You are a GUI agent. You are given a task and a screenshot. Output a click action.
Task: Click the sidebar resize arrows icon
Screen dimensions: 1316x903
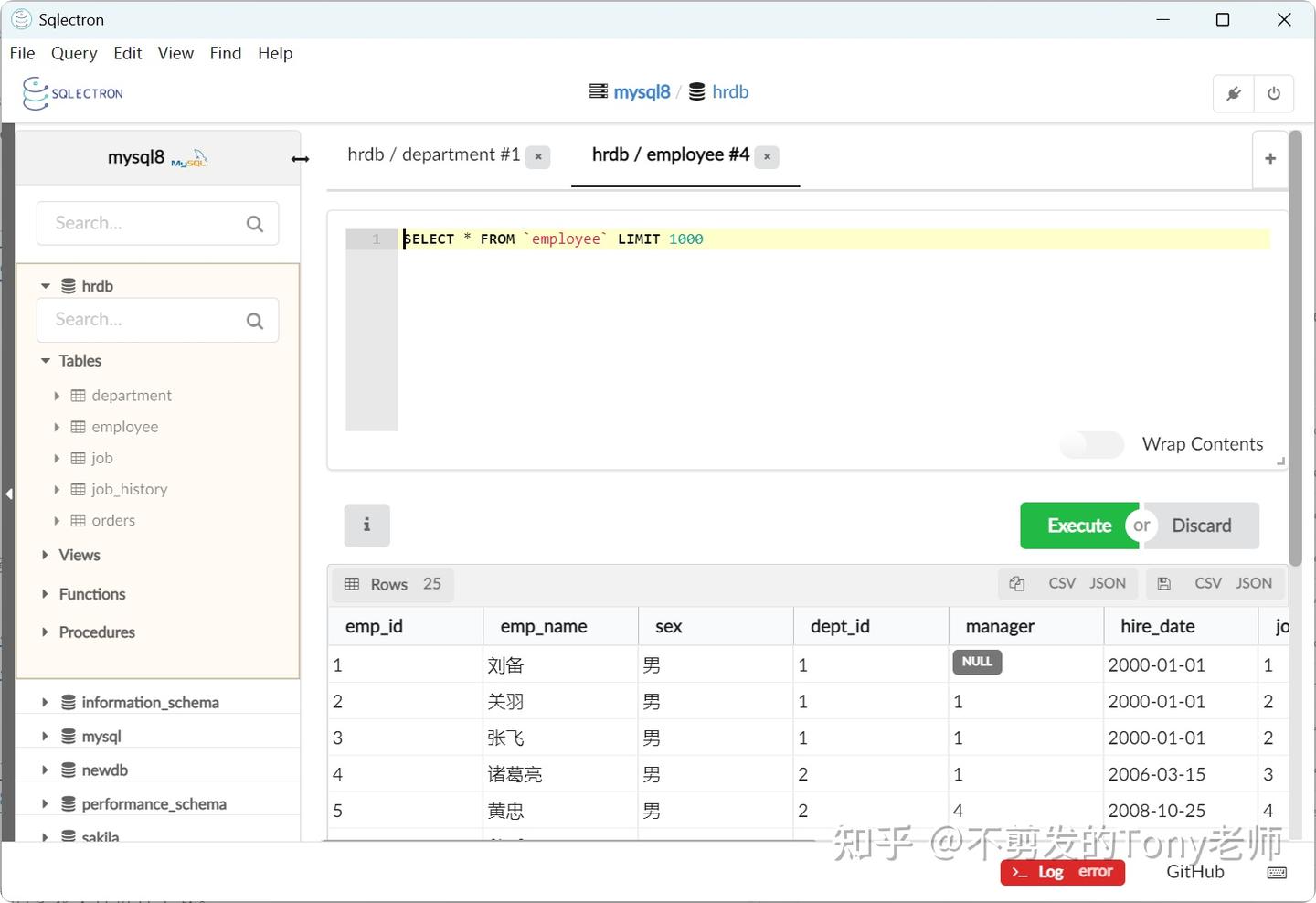pos(300,159)
